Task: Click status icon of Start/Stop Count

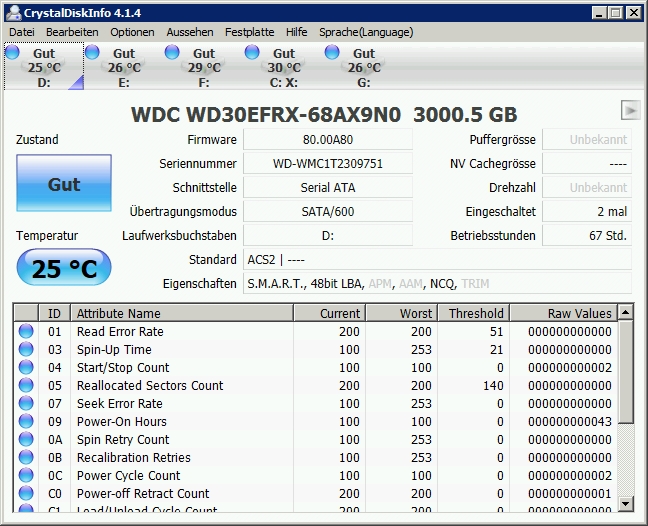Action: point(26,367)
